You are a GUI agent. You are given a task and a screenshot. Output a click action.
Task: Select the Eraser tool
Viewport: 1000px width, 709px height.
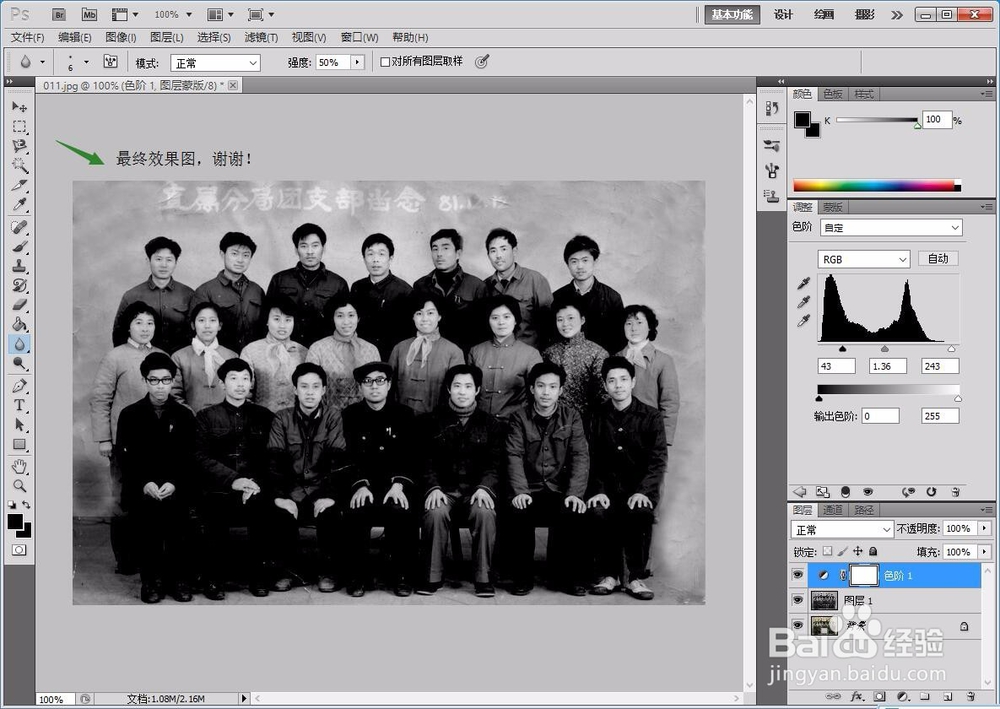(19, 305)
